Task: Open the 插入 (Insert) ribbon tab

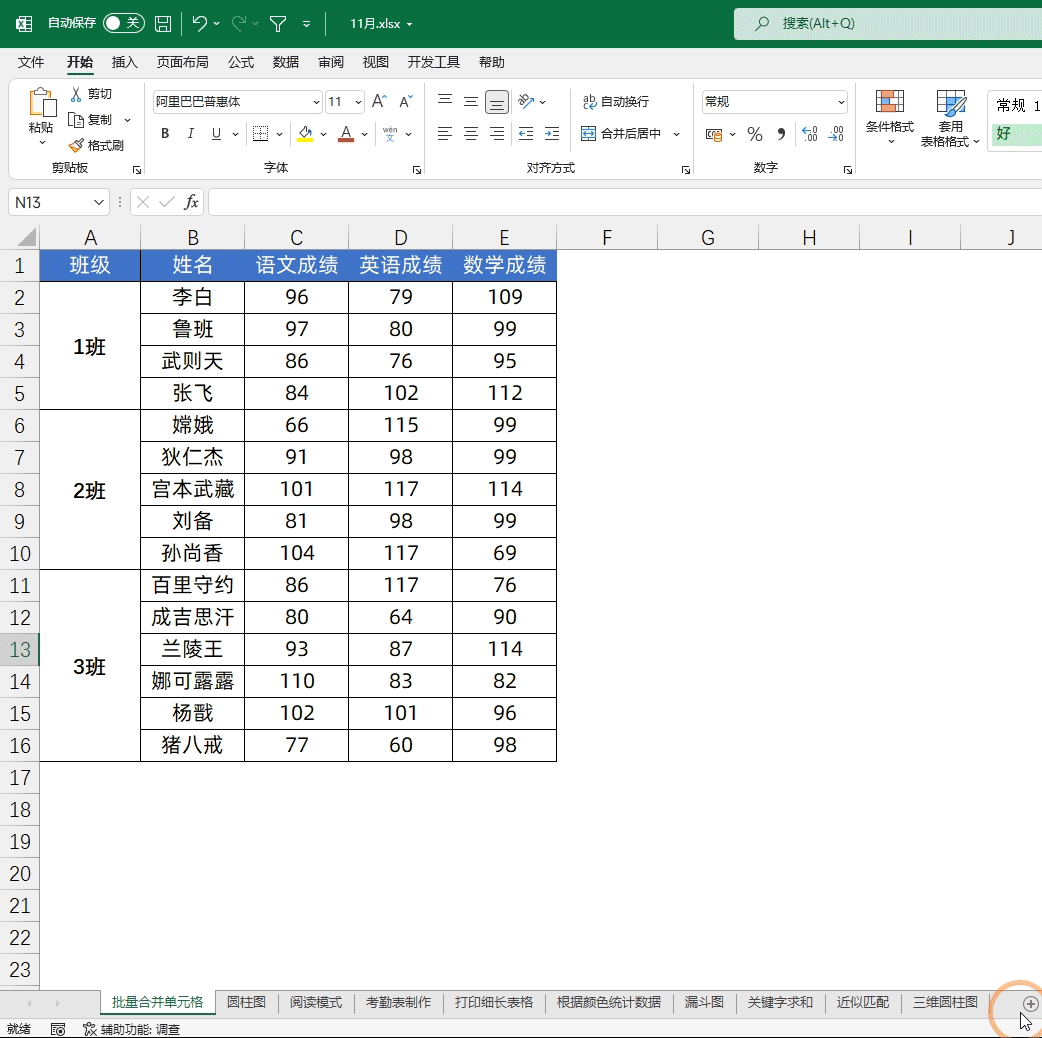Action: (125, 62)
